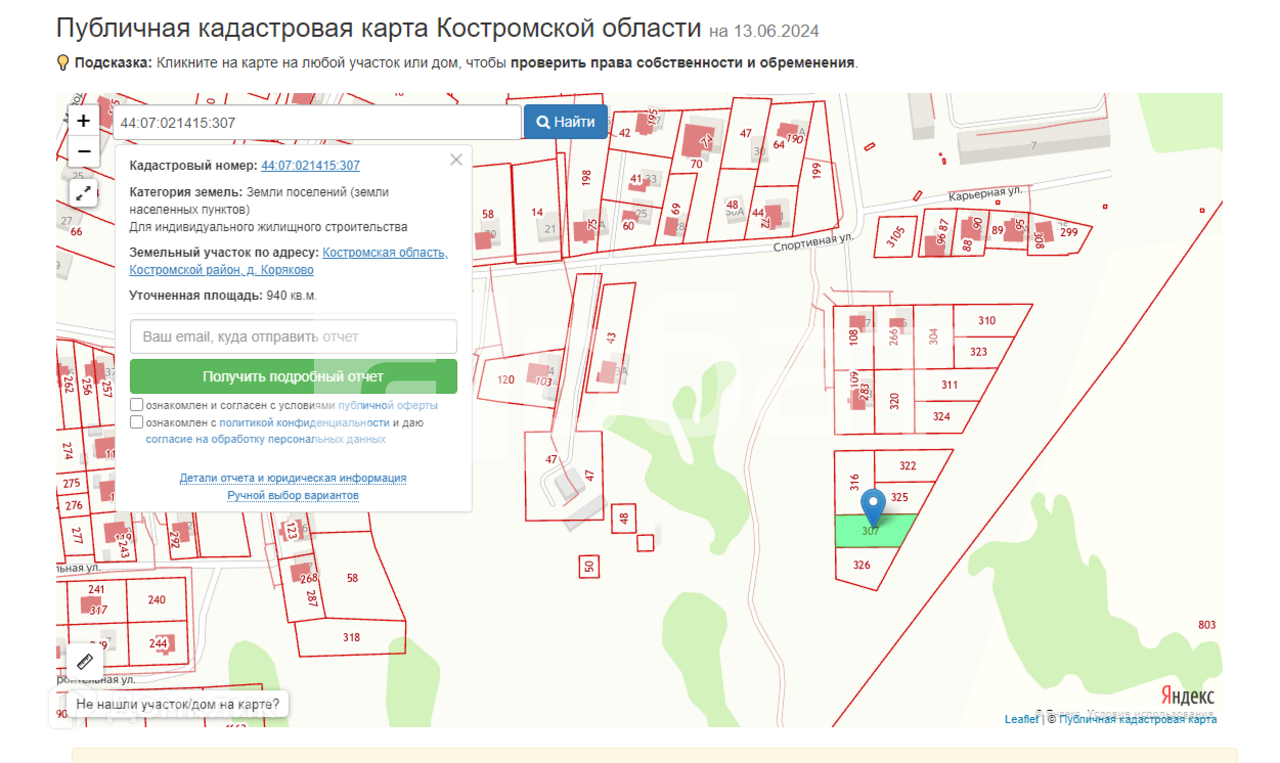
Task: Open the Leaflet attribution link
Action: point(1021,719)
